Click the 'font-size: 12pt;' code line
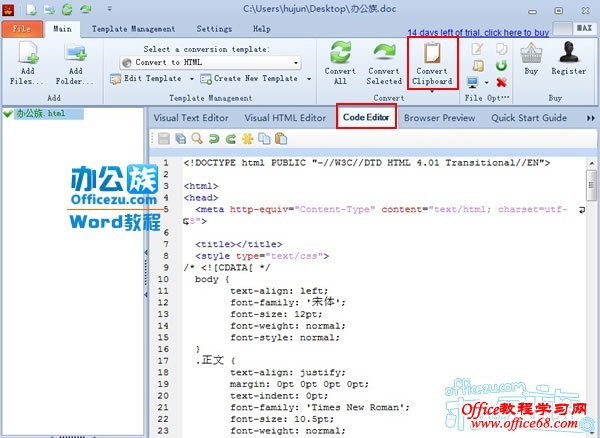The width and height of the screenshot is (600, 438). click(276, 314)
